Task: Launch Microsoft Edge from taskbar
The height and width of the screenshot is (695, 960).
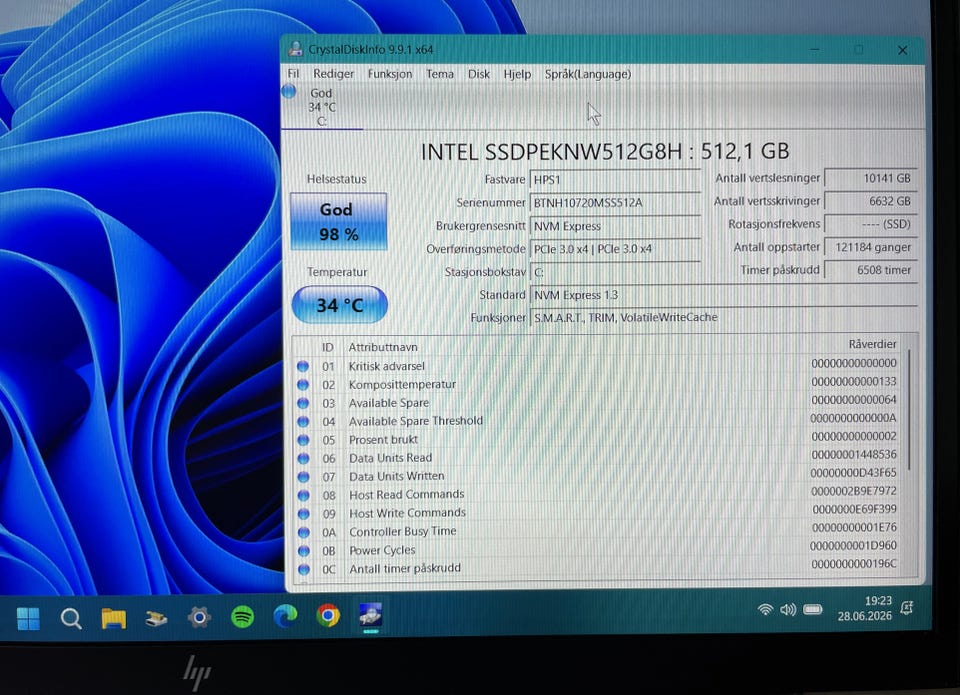Action: (x=285, y=616)
